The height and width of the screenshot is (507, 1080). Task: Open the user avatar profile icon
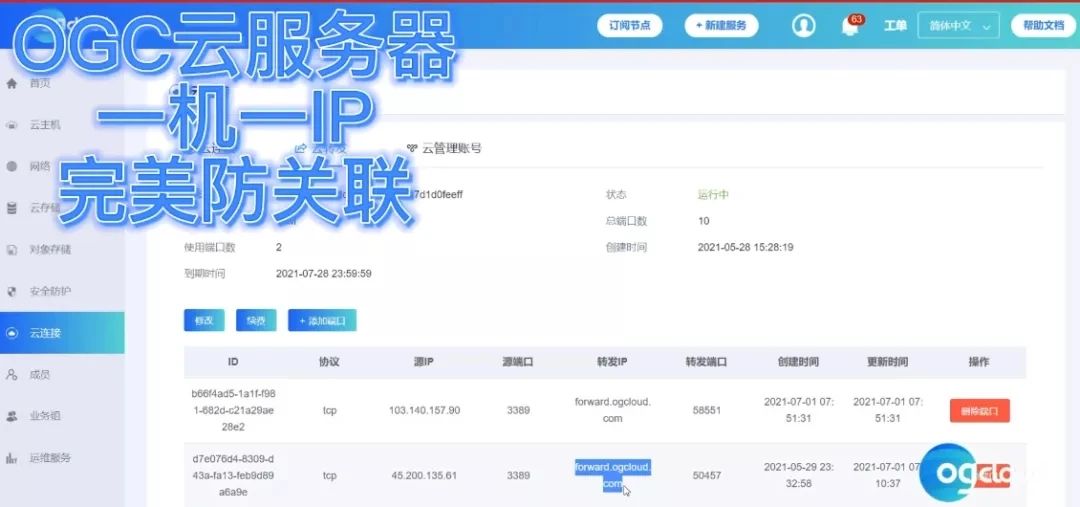point(803,25)
